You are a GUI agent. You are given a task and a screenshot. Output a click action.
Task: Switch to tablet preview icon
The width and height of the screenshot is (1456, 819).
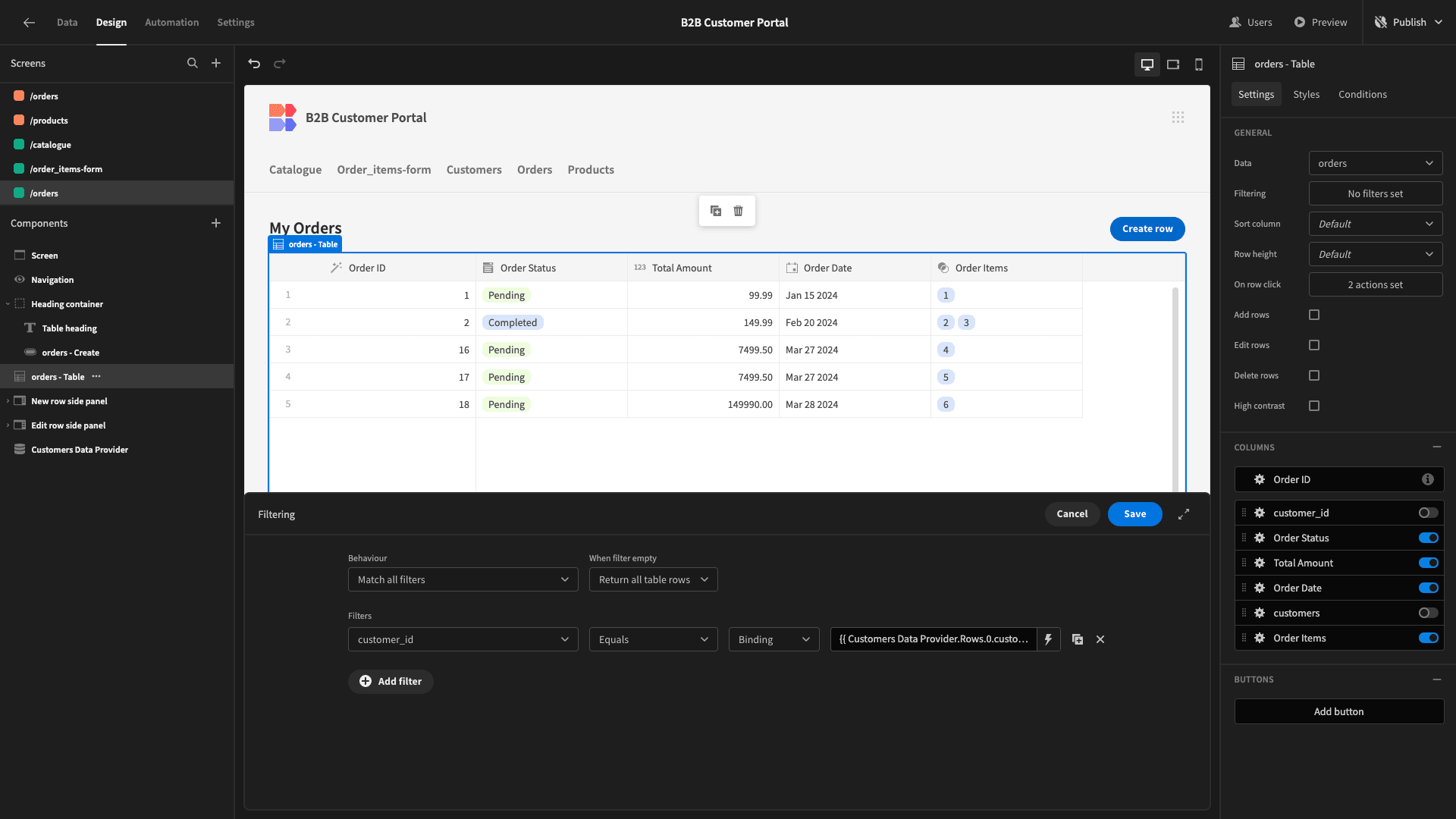click(x=1173, y=64)
